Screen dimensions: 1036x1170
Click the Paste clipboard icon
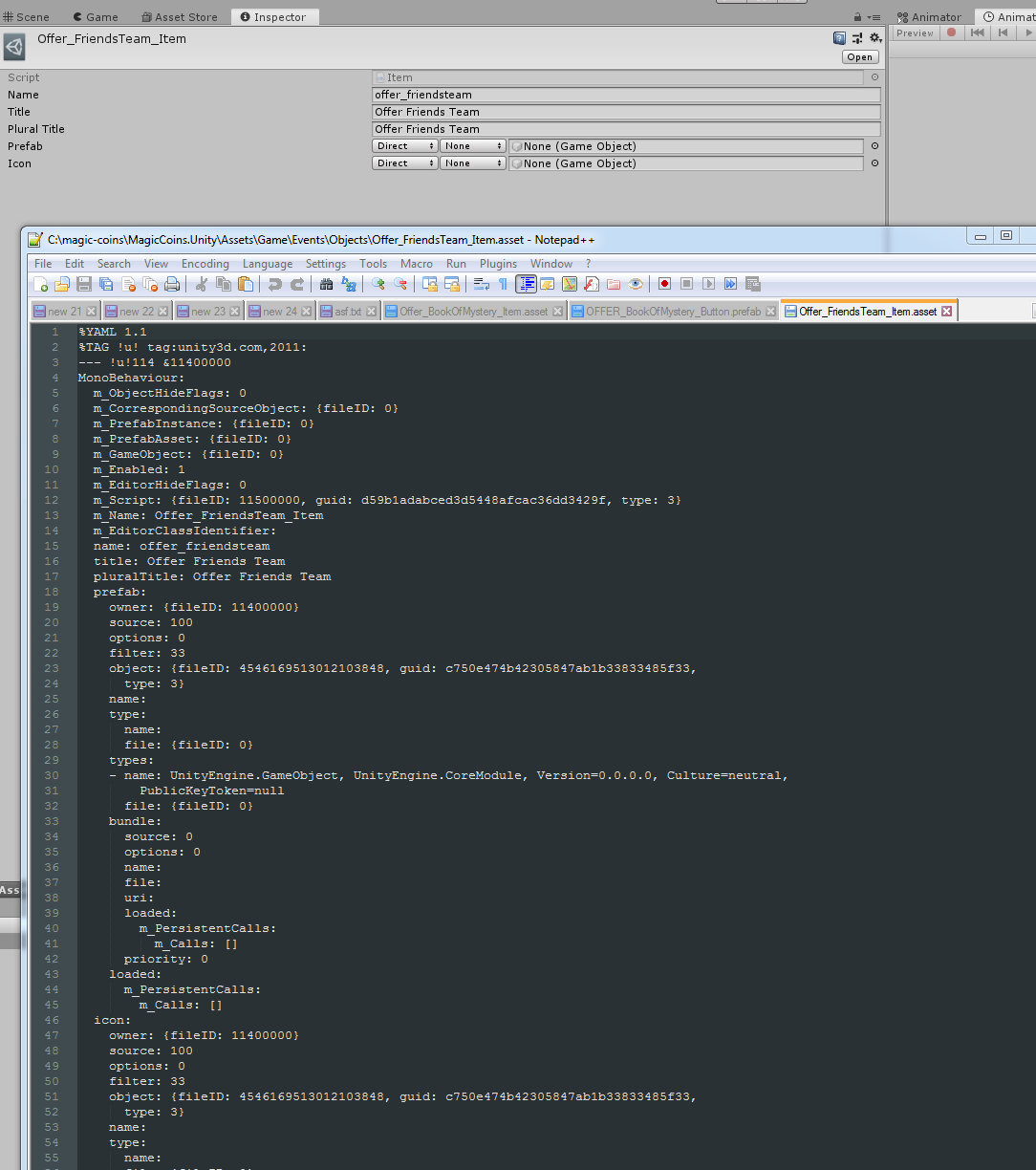coord(246,284)
